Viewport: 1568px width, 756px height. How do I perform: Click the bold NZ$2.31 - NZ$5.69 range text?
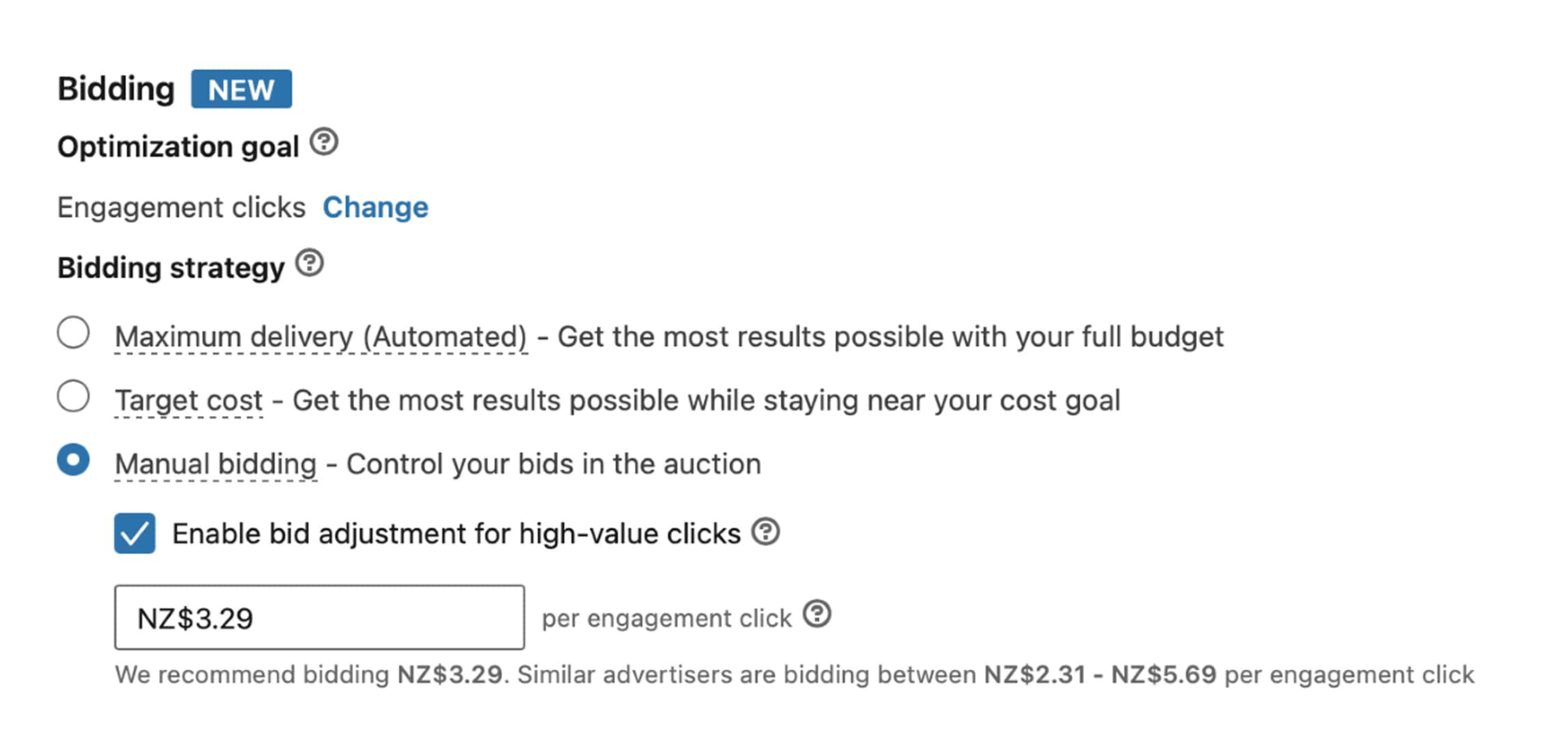[1100, 675]
